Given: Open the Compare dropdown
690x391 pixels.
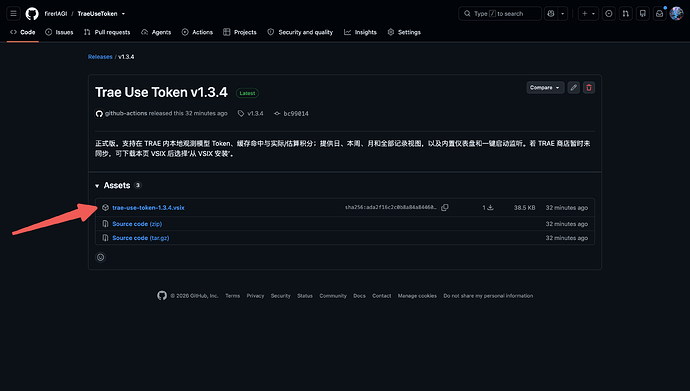Looking at the screenshot, I should (x=545, y=88).
